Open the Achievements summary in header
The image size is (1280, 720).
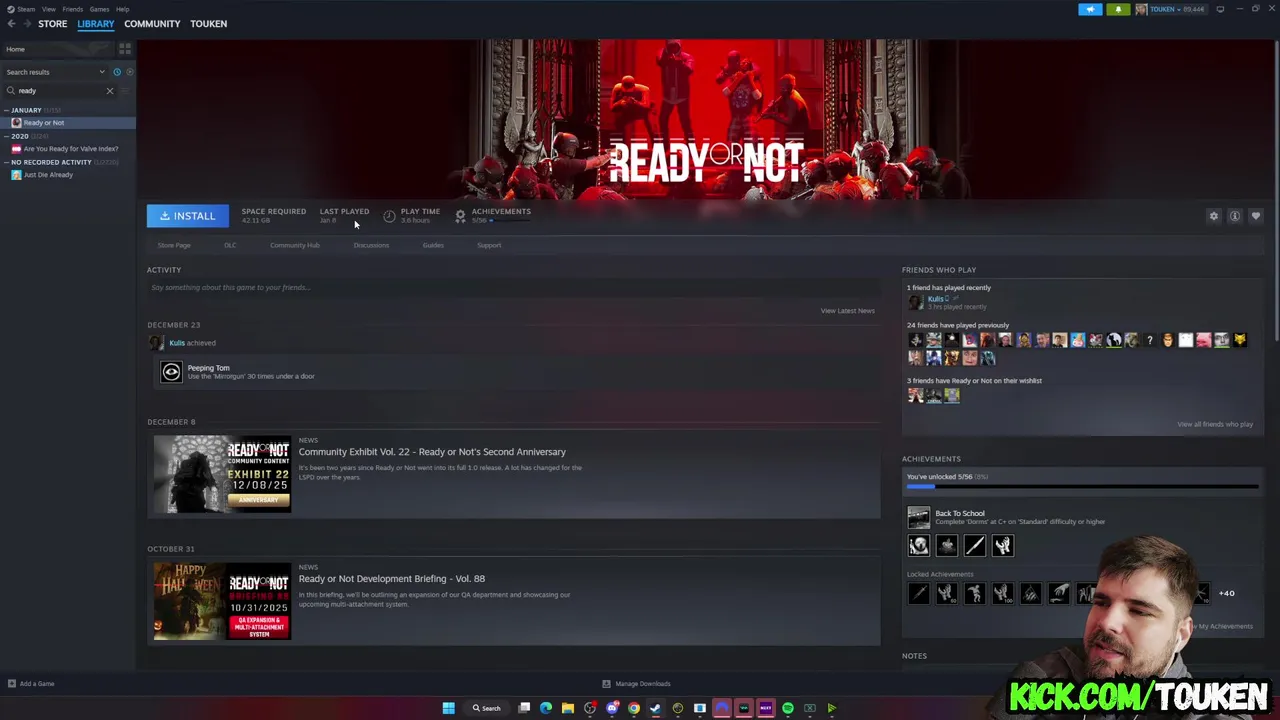(492, 215)
